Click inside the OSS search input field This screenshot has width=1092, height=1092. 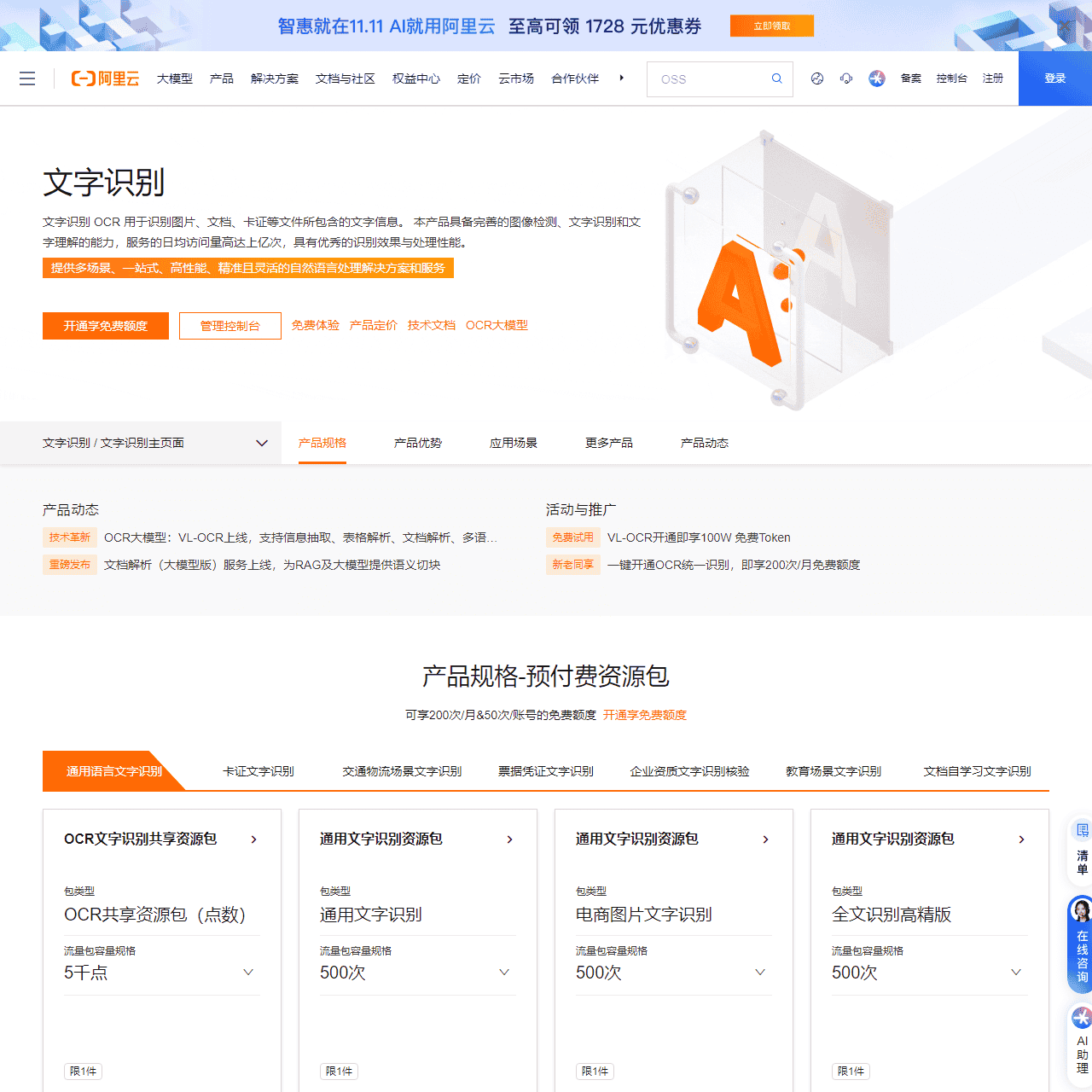click(x=708, y=78)
